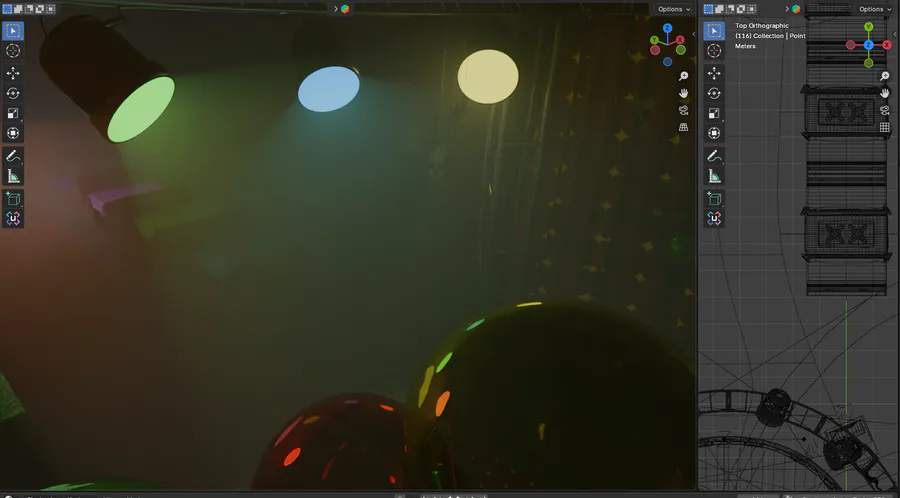
Task: Open the Options dropdown in left viewport
Action: pos(674,9)
